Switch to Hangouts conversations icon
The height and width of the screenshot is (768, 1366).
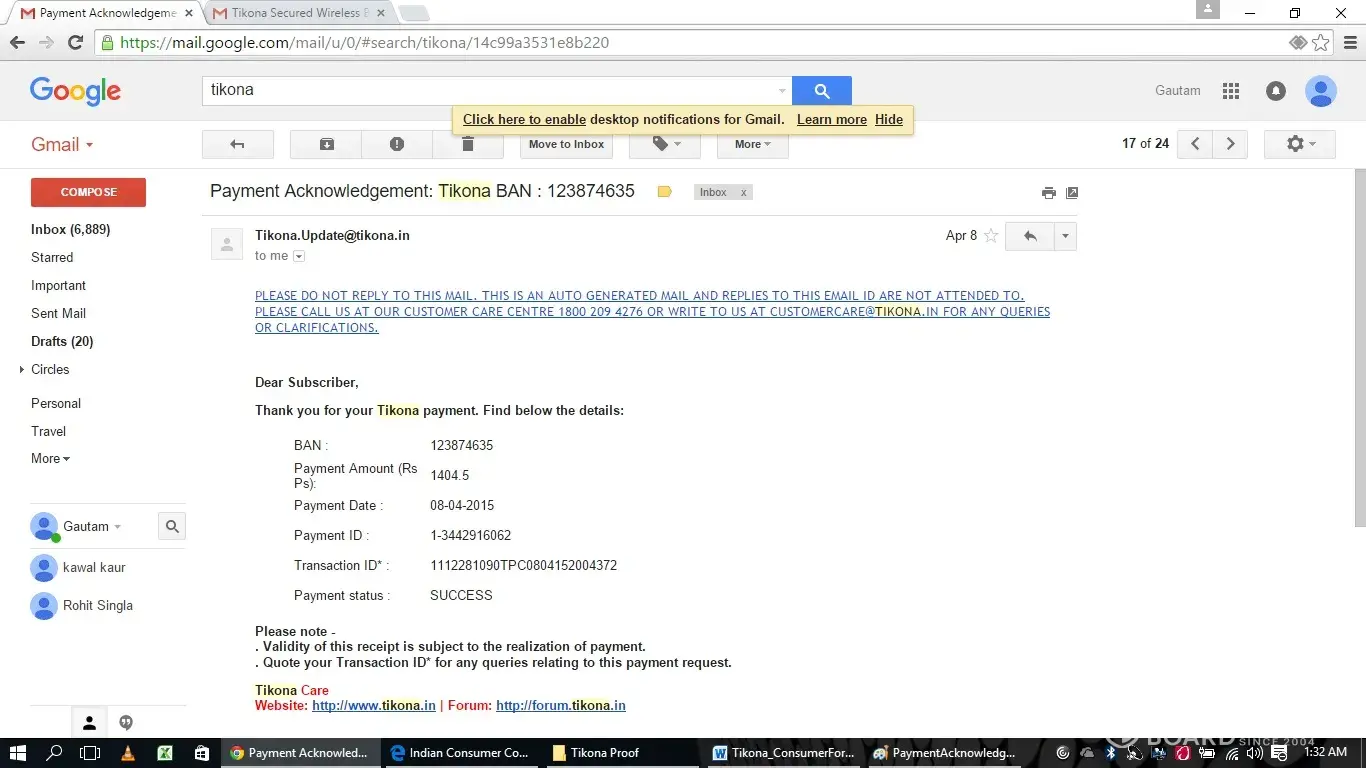(x=126, y=722)
